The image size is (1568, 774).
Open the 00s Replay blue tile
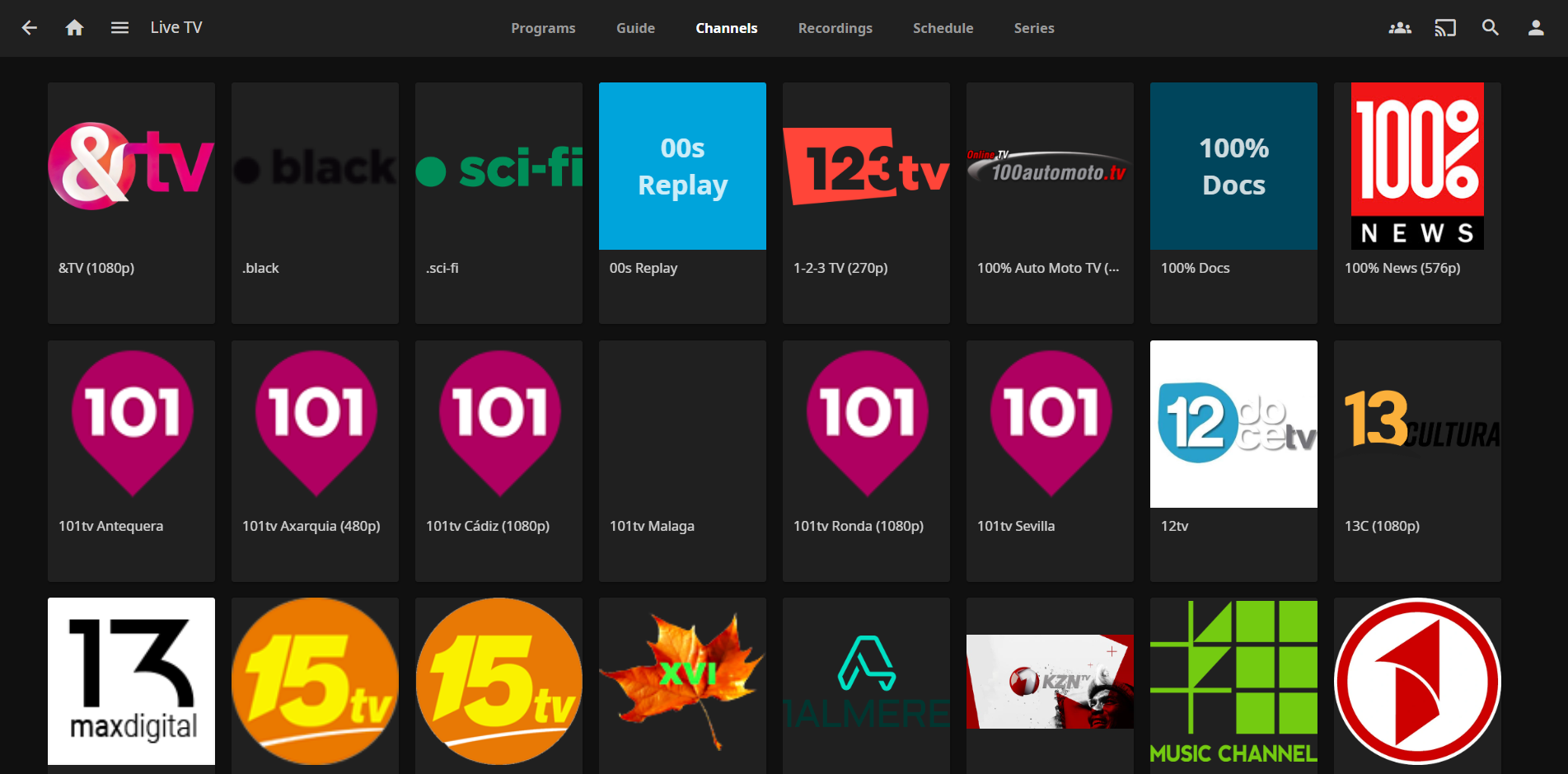coord(682,166)
